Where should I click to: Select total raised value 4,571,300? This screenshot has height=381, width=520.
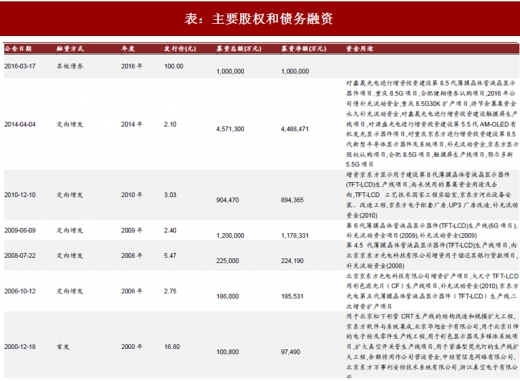point(230,129)
